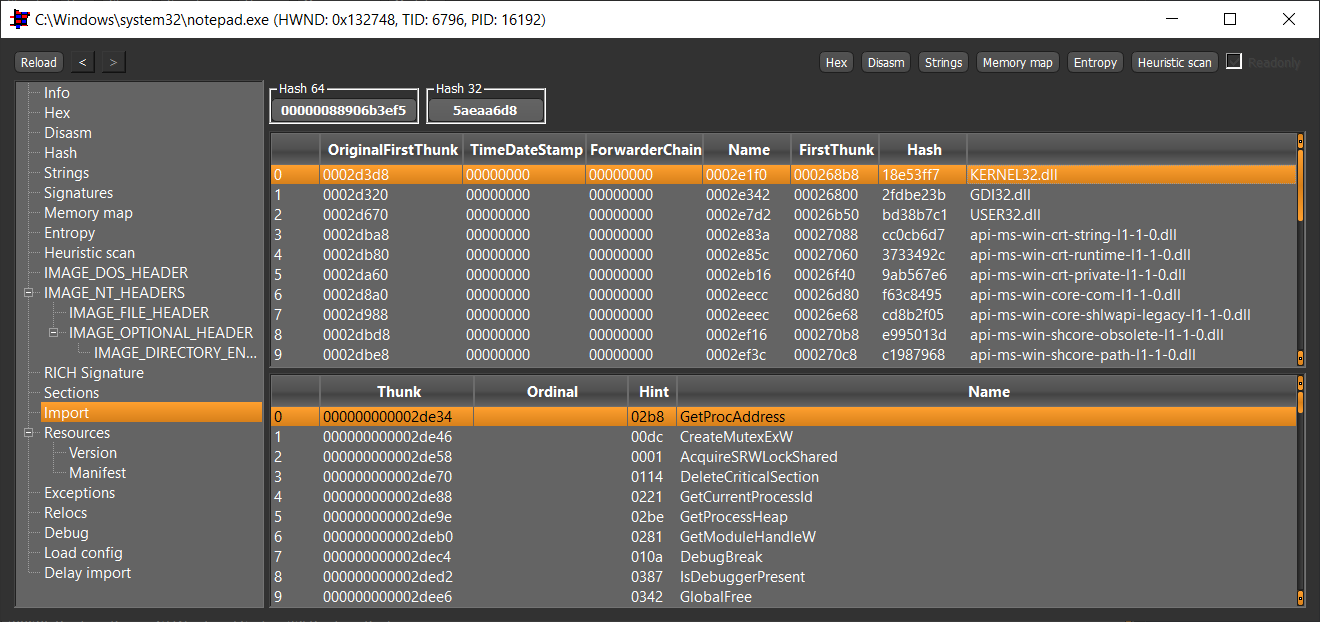Click the Hash 32 value field
Image resolution: width=1320 pixels, height=622 pixels.
pyautogui.click(x=485, y=110)
